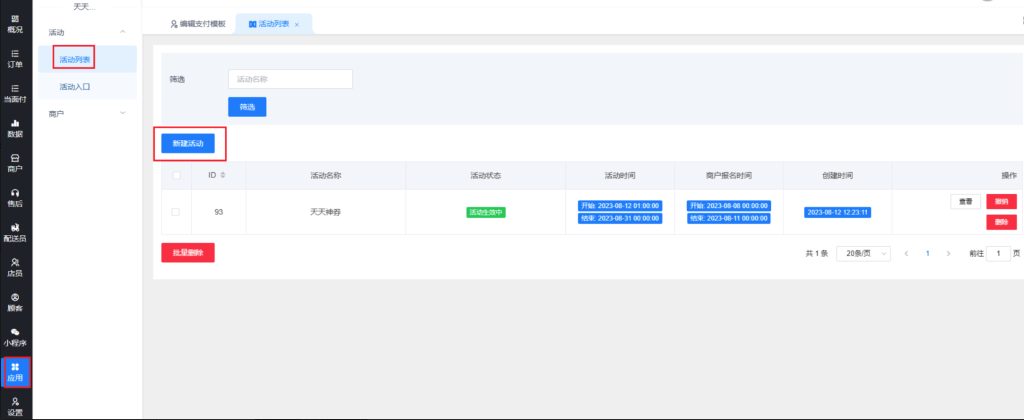Tick the select-all checkbox in table header
Screen dimensions: 1024x420
click(176, 175)
